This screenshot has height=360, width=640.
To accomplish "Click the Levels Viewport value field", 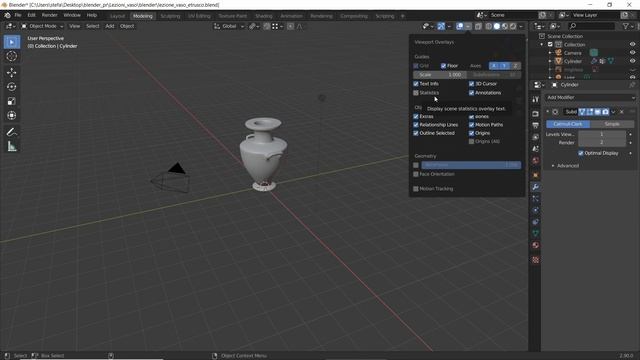I will [x=602, y=134].
